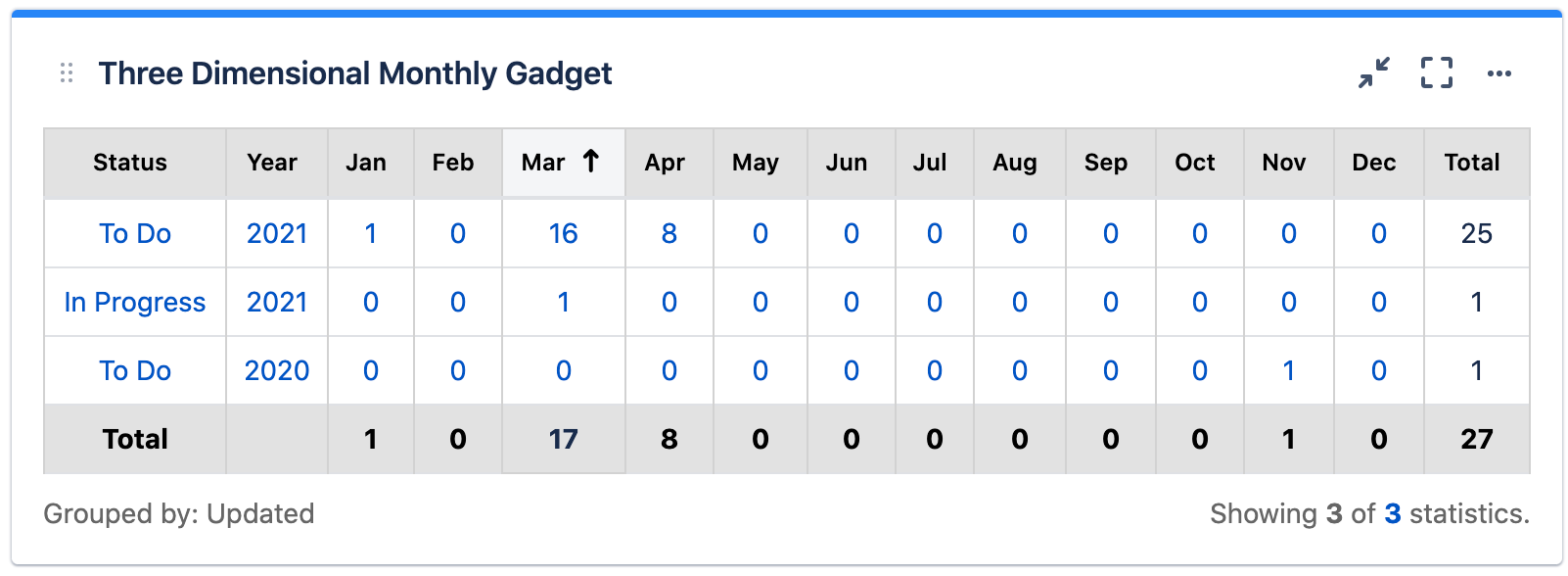The width and height of the screenshot is (1568, 576).
Task: Click the 17 total link under Mar
Action: coord(564,439)
